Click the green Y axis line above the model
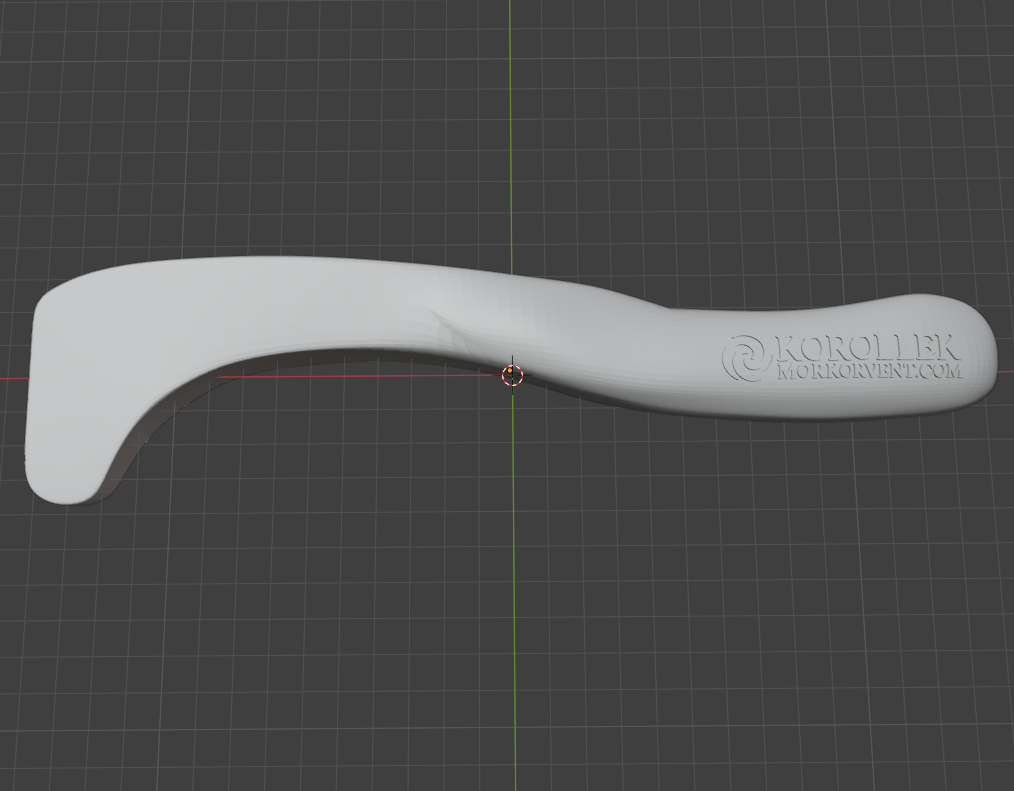Image resolution: width=1014 pixels, height=791 pixels. tap(510, 129)
